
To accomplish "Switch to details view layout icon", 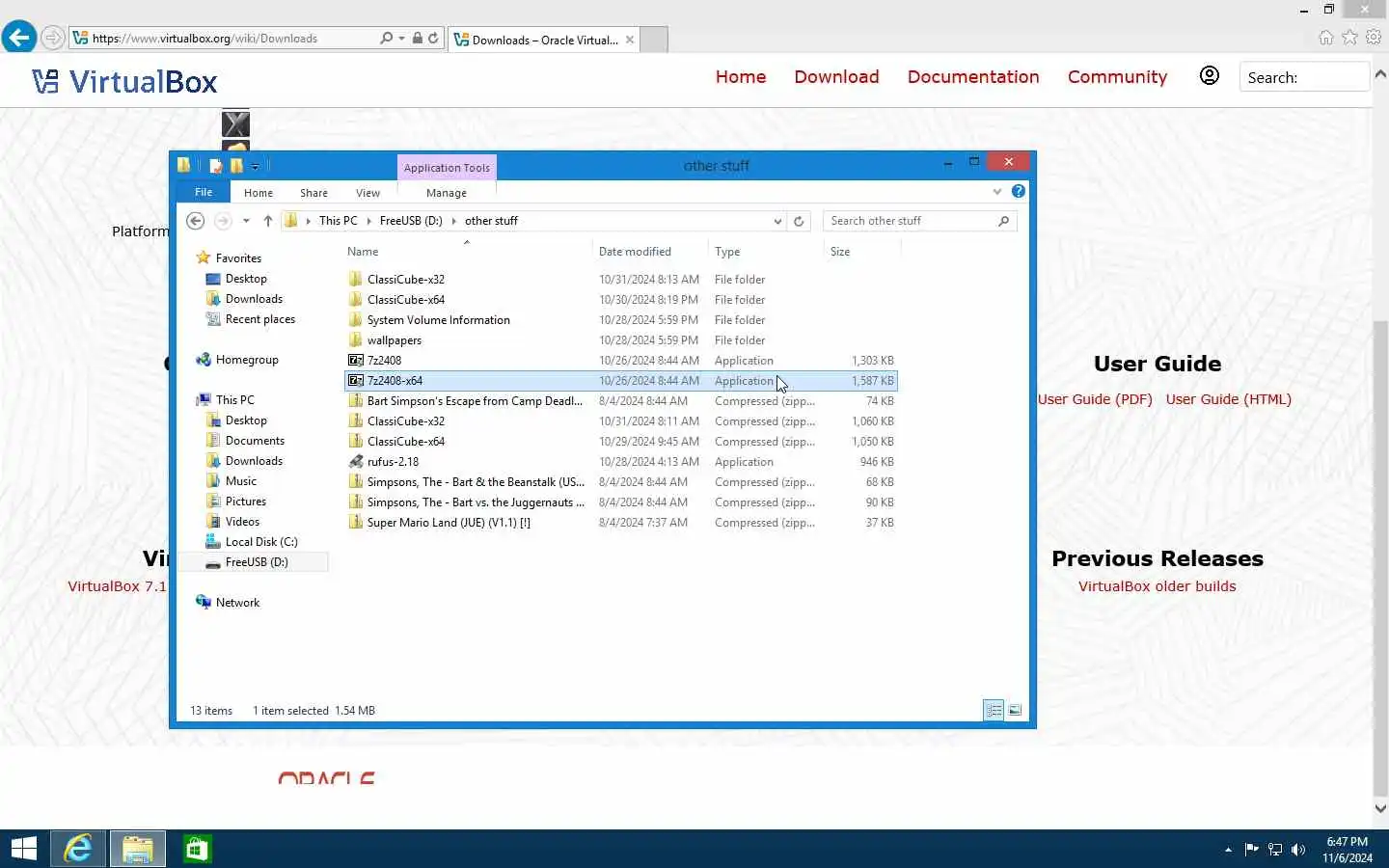I will tap(994, 710).
